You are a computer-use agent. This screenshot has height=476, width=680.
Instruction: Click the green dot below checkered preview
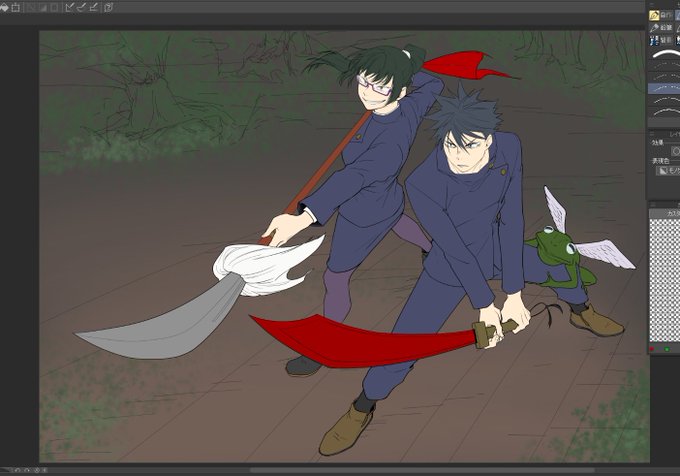point(667,349)
